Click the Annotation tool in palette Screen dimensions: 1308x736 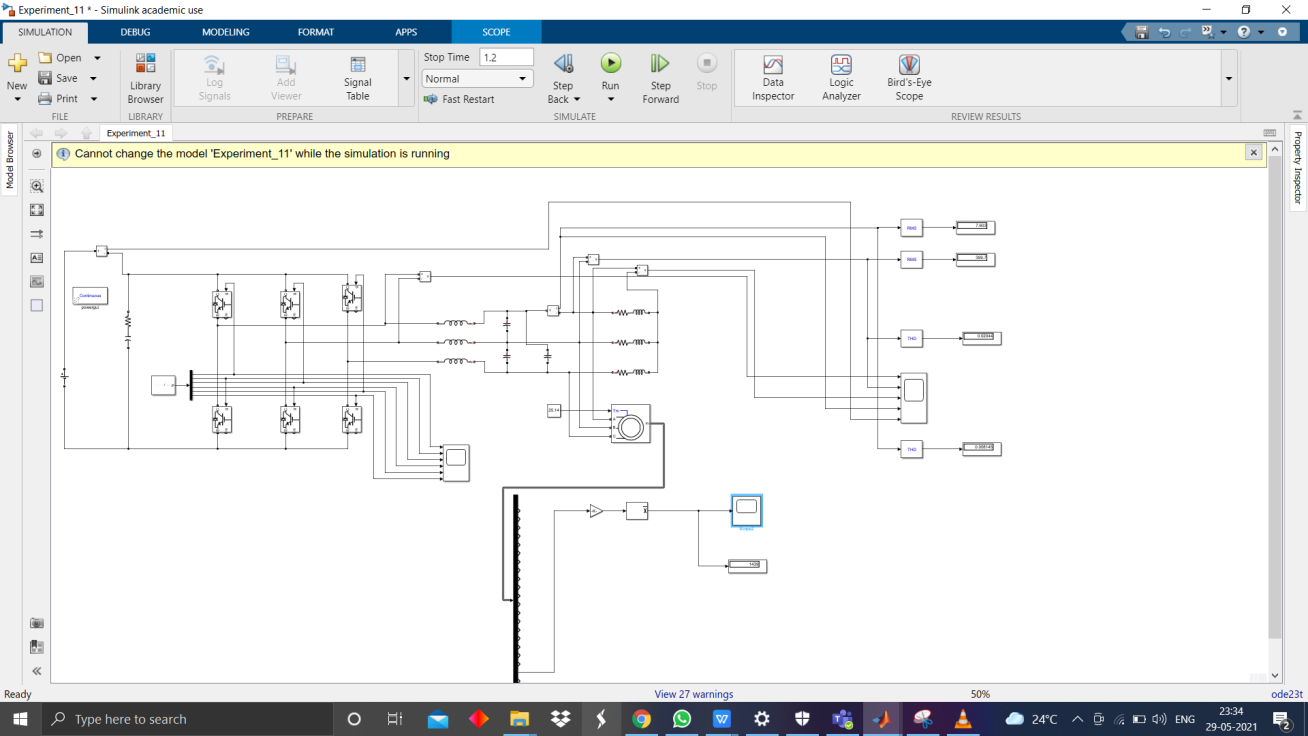[x=37, y=258]
